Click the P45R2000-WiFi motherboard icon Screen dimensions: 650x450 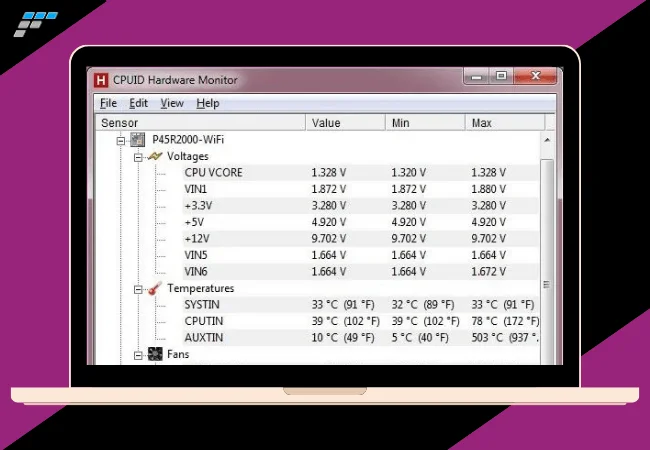tap(138, 140)
